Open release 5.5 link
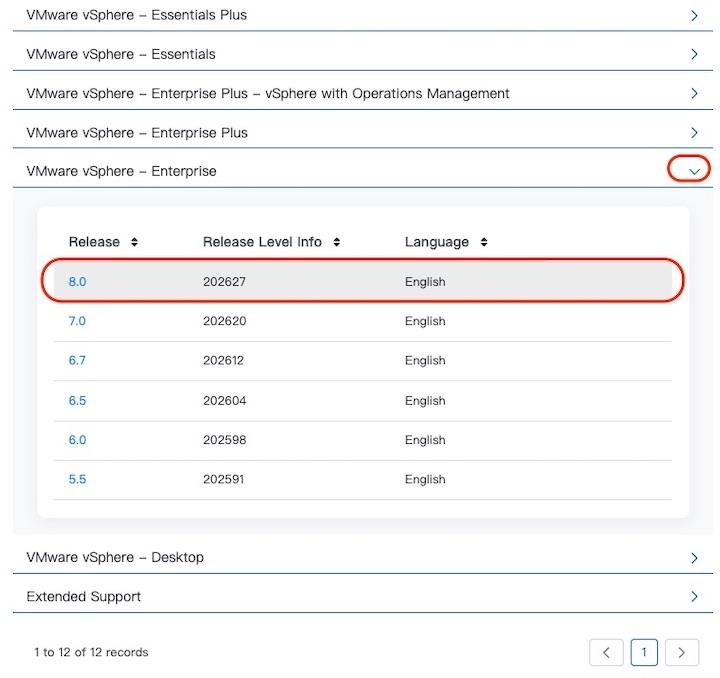The height and width of the screenshot is (678, 720). (77, 479)
